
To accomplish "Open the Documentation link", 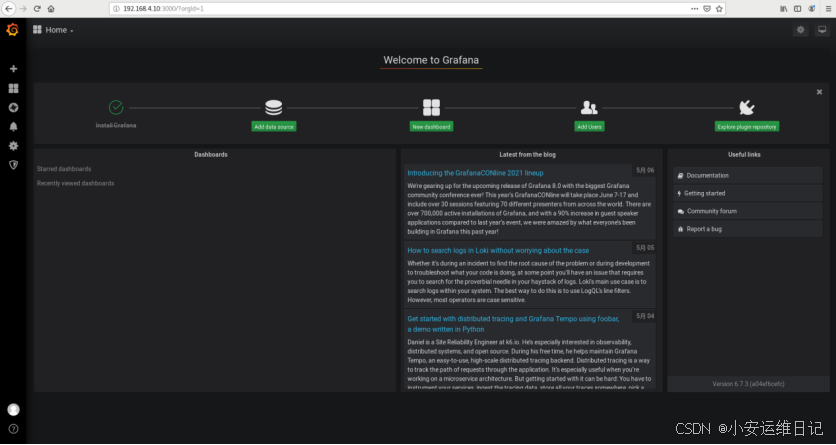I will pyautogui.click(x=747, y=175).
